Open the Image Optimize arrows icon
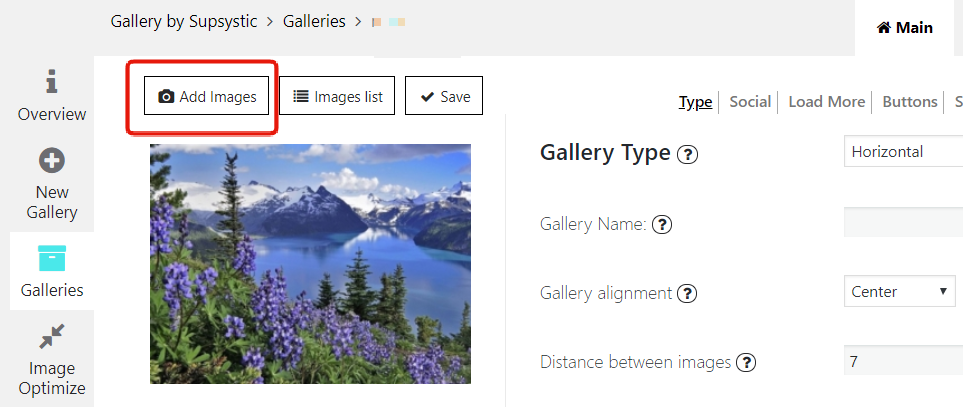Image resolution: width=963 pixels, height=407 pixels. [x=52, y=336]
